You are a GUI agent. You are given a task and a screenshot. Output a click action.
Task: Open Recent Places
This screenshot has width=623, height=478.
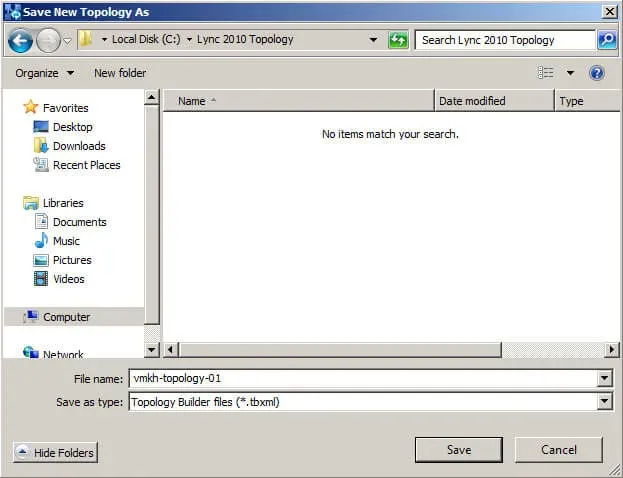click(87, 165)
